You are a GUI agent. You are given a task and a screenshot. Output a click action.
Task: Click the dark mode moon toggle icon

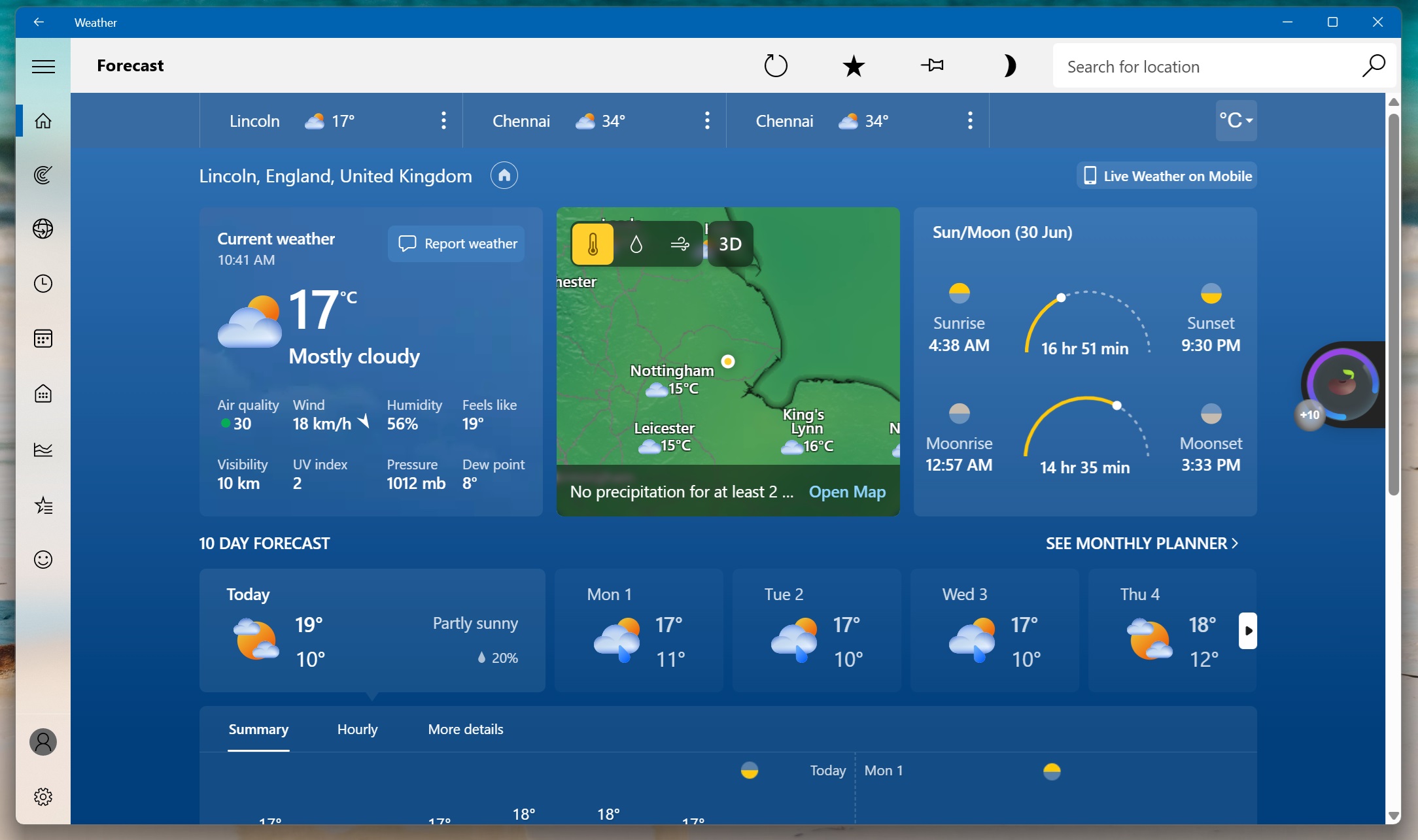pos(1010,65)
